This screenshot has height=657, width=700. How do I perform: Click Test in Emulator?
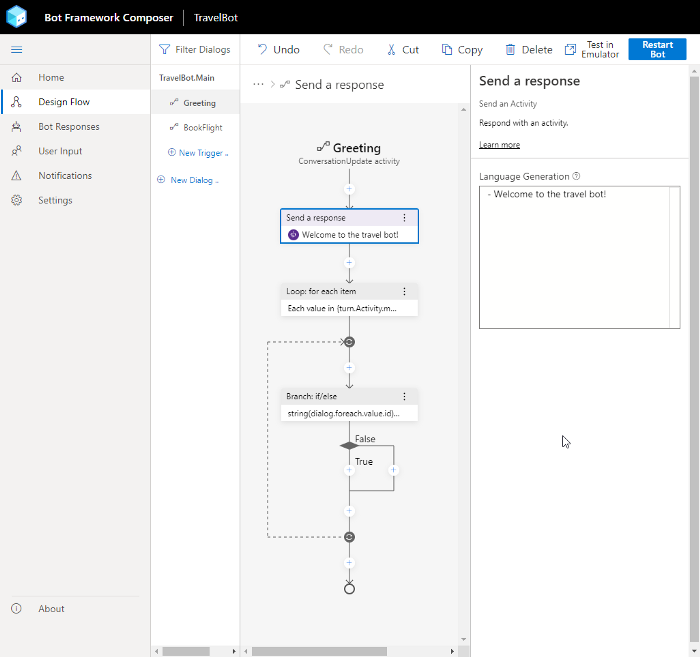592,50
